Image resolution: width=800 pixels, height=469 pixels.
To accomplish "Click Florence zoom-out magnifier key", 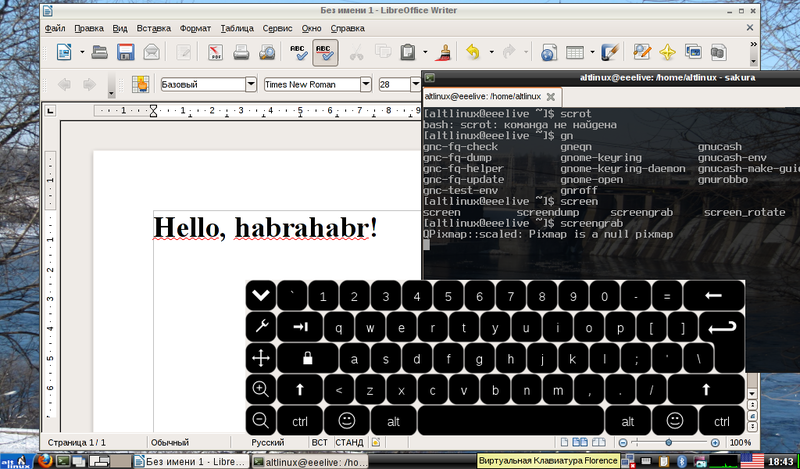I will coord(261,421).
